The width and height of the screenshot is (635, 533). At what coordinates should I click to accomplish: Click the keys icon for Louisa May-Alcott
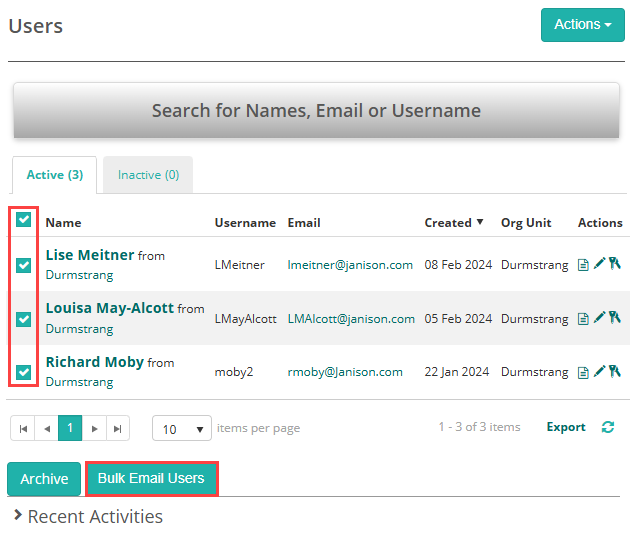pos(614,319)
